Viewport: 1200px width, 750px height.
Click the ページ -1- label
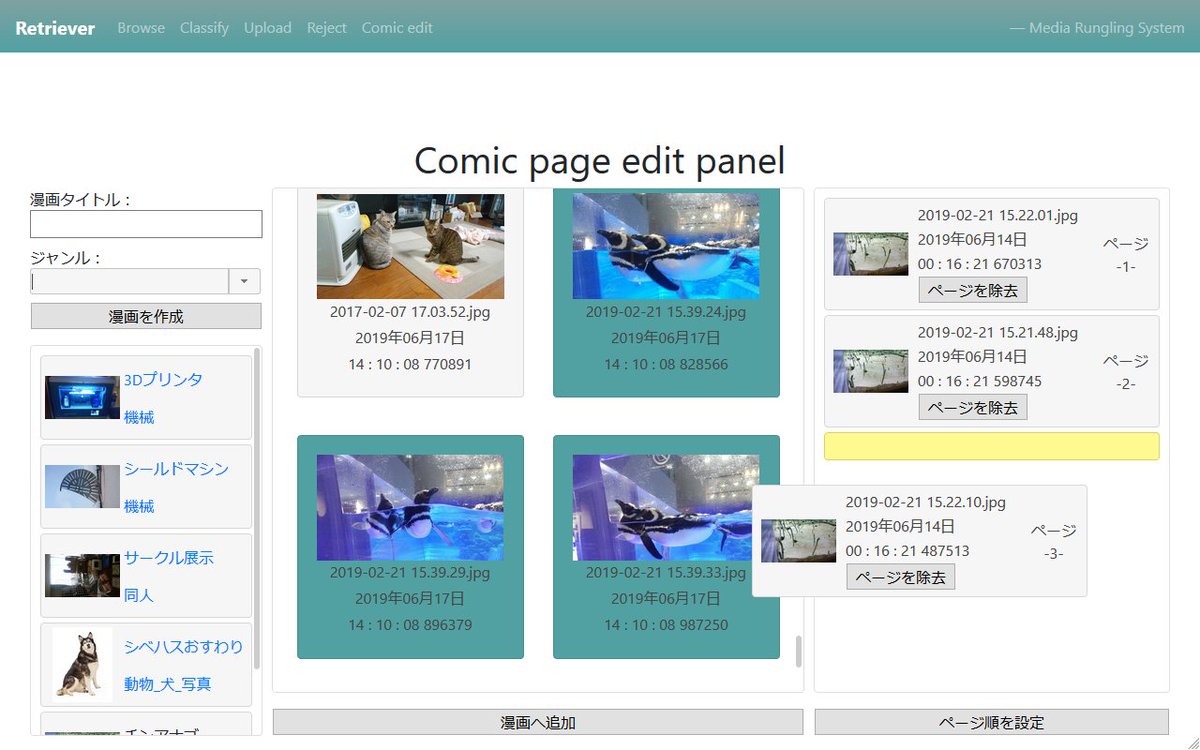pyautogui.click(x=1126, y=255)
